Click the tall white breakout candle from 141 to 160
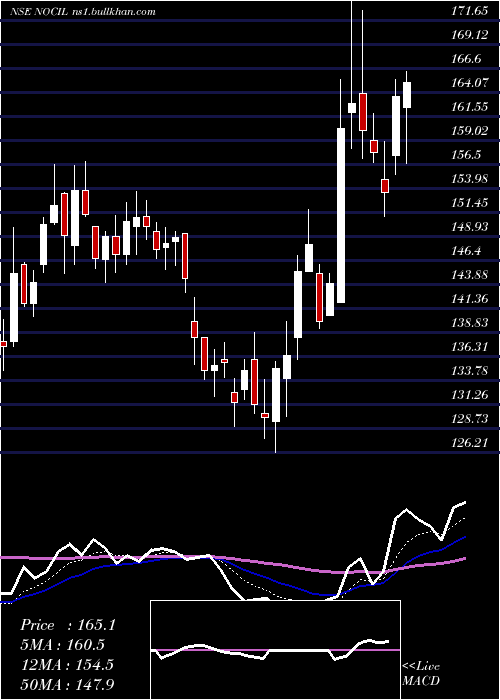 [341, 216]
